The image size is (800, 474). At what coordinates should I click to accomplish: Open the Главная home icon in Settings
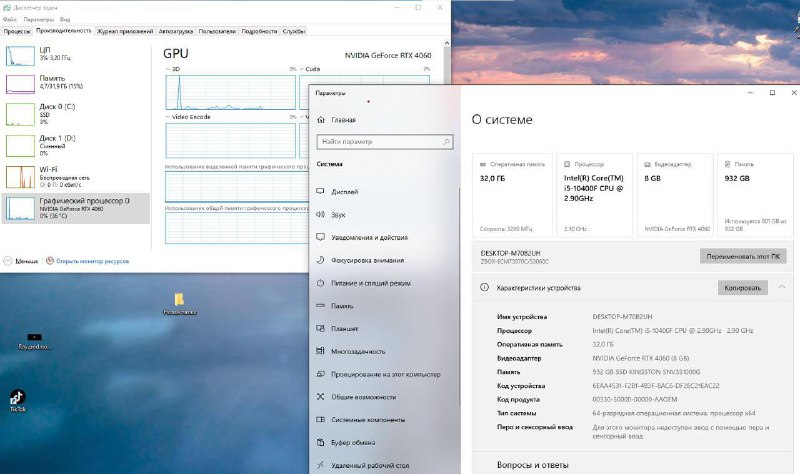click(320, 120)
